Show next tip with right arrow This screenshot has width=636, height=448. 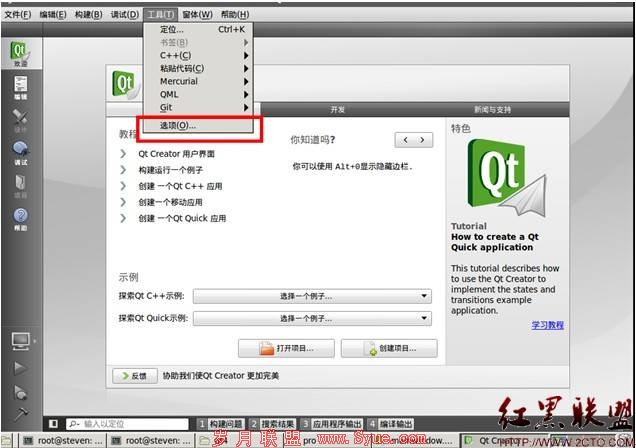point(422,140)
